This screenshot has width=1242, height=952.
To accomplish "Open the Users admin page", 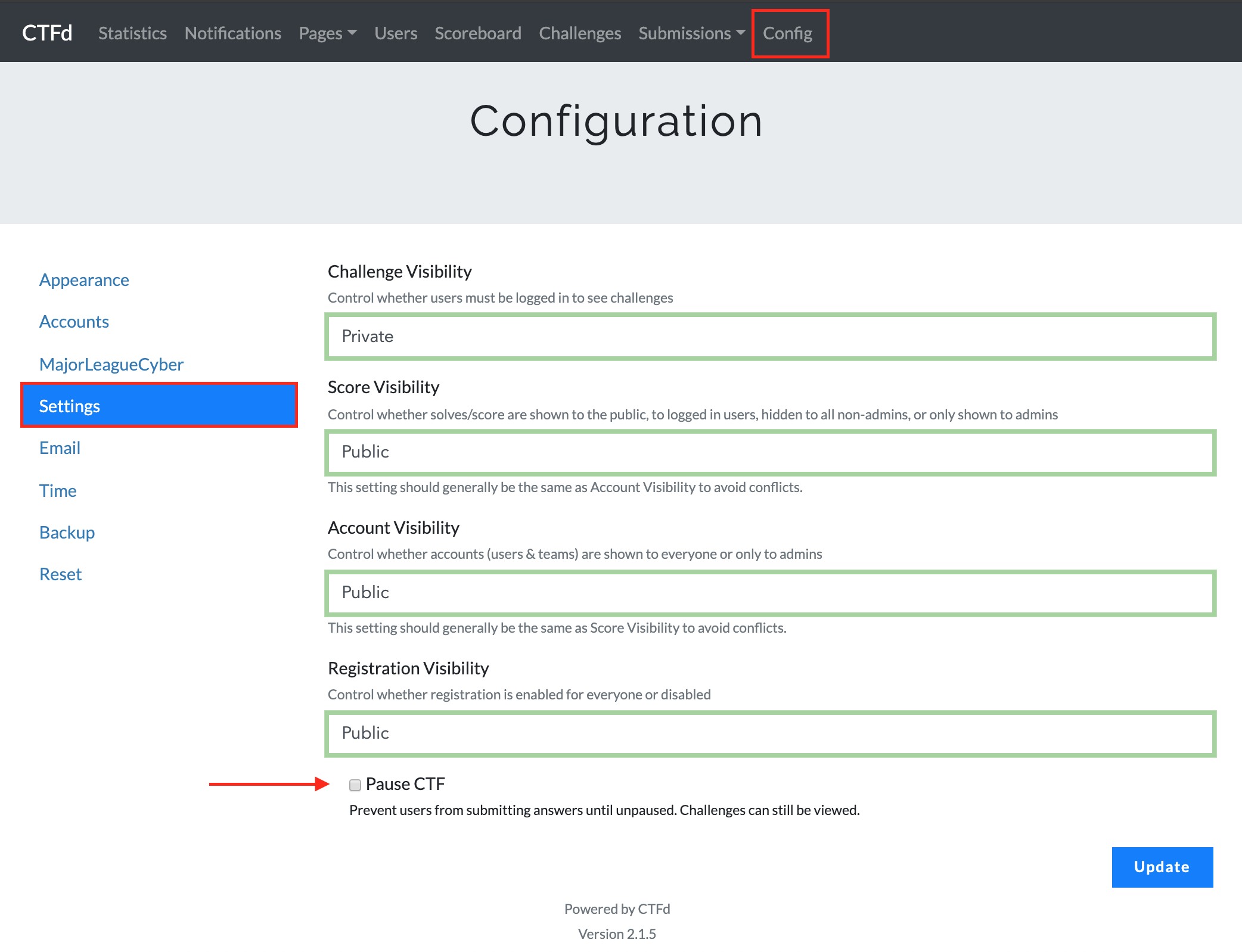I will (396, 33).
